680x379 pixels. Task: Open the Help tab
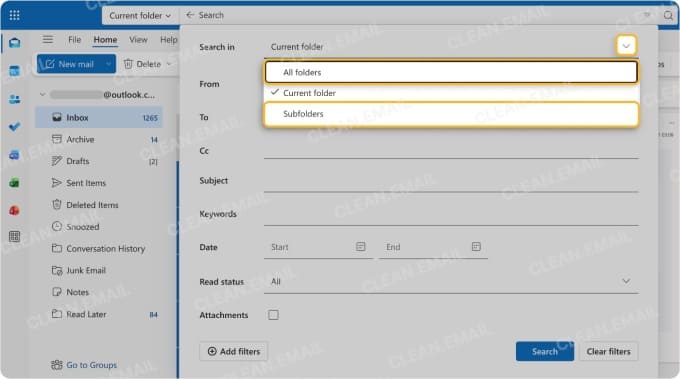tap(169, 39)
